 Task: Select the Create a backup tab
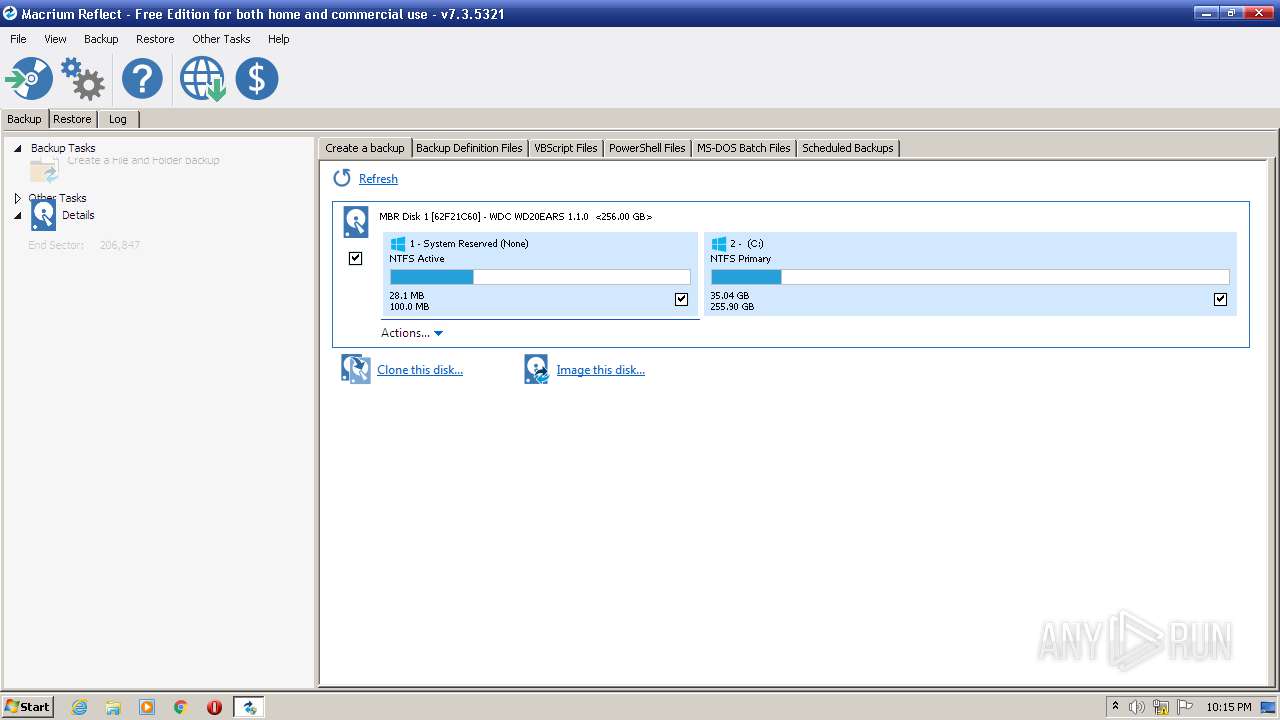click(x=365, y=148)
